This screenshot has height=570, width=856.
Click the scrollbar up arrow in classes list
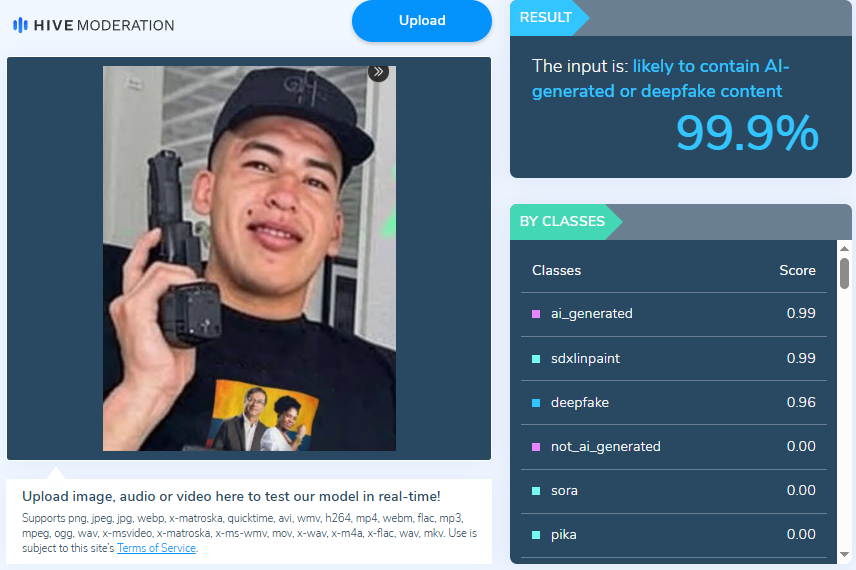click(845, 248)
